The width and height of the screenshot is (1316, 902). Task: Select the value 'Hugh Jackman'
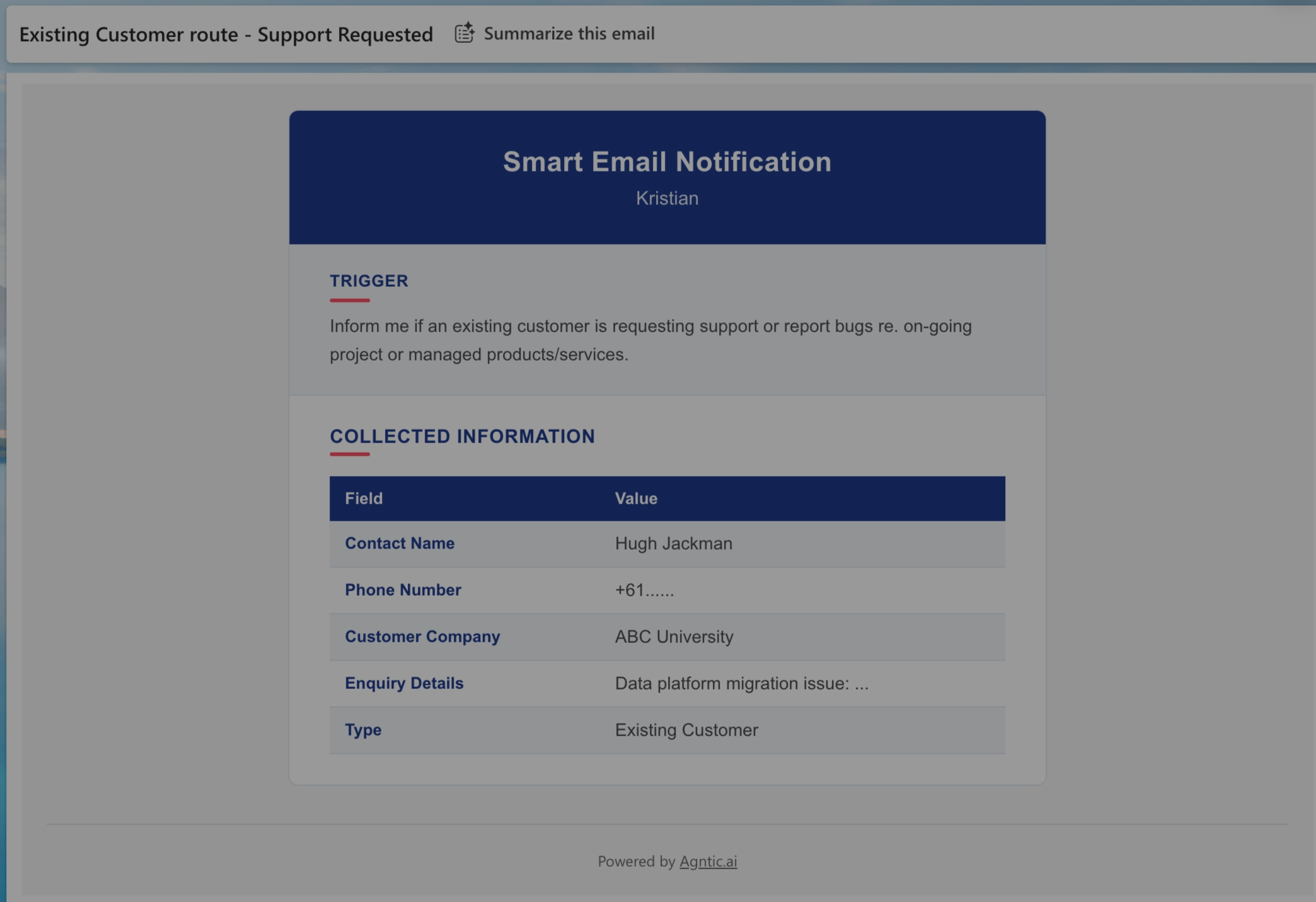point(673,543)
